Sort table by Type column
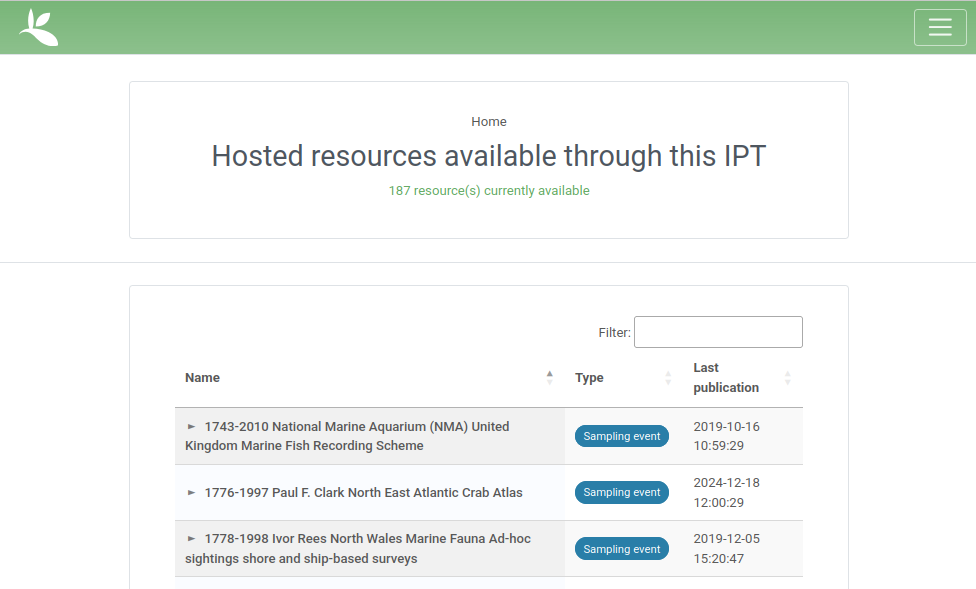 pyautogui.click(x=589, y=378)
